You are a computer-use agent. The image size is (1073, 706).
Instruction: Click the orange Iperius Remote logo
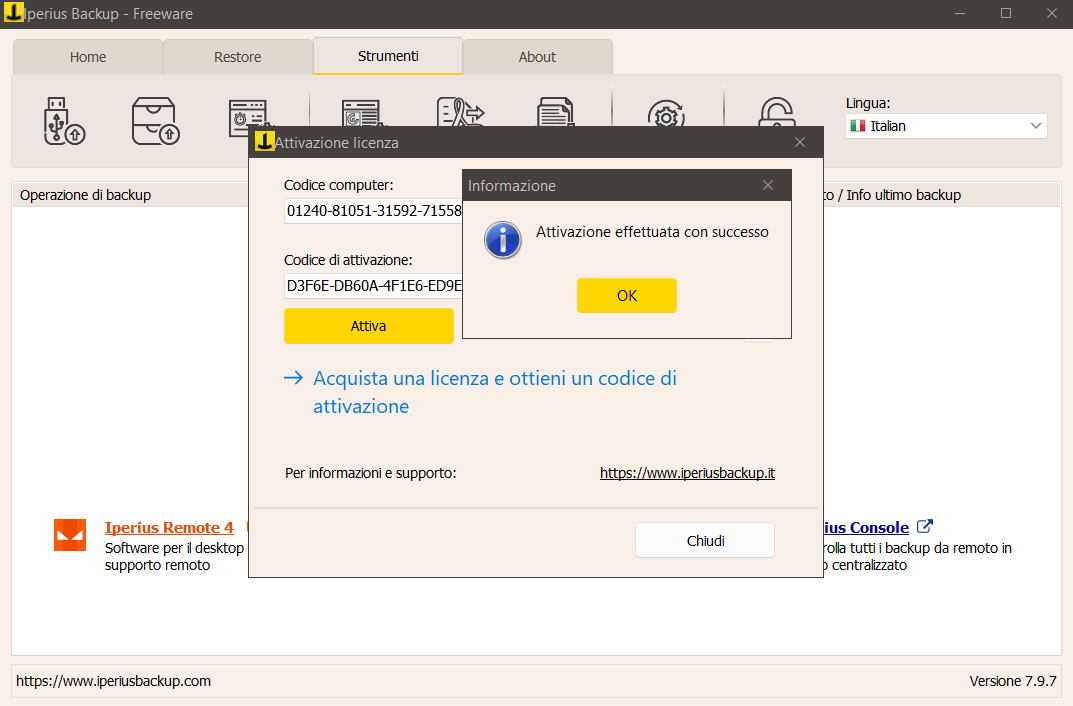pos(70,535)
